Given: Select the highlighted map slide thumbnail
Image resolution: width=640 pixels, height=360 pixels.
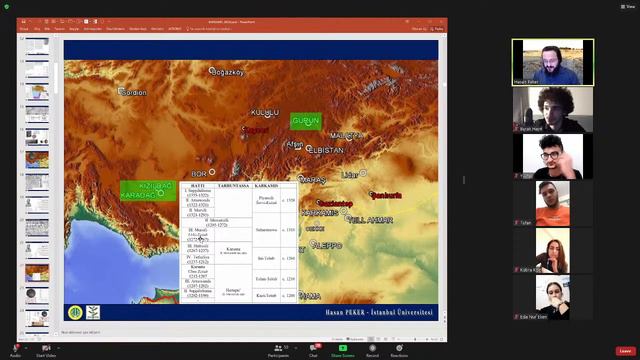Looking at the screenshot, I should click(37, 273).
